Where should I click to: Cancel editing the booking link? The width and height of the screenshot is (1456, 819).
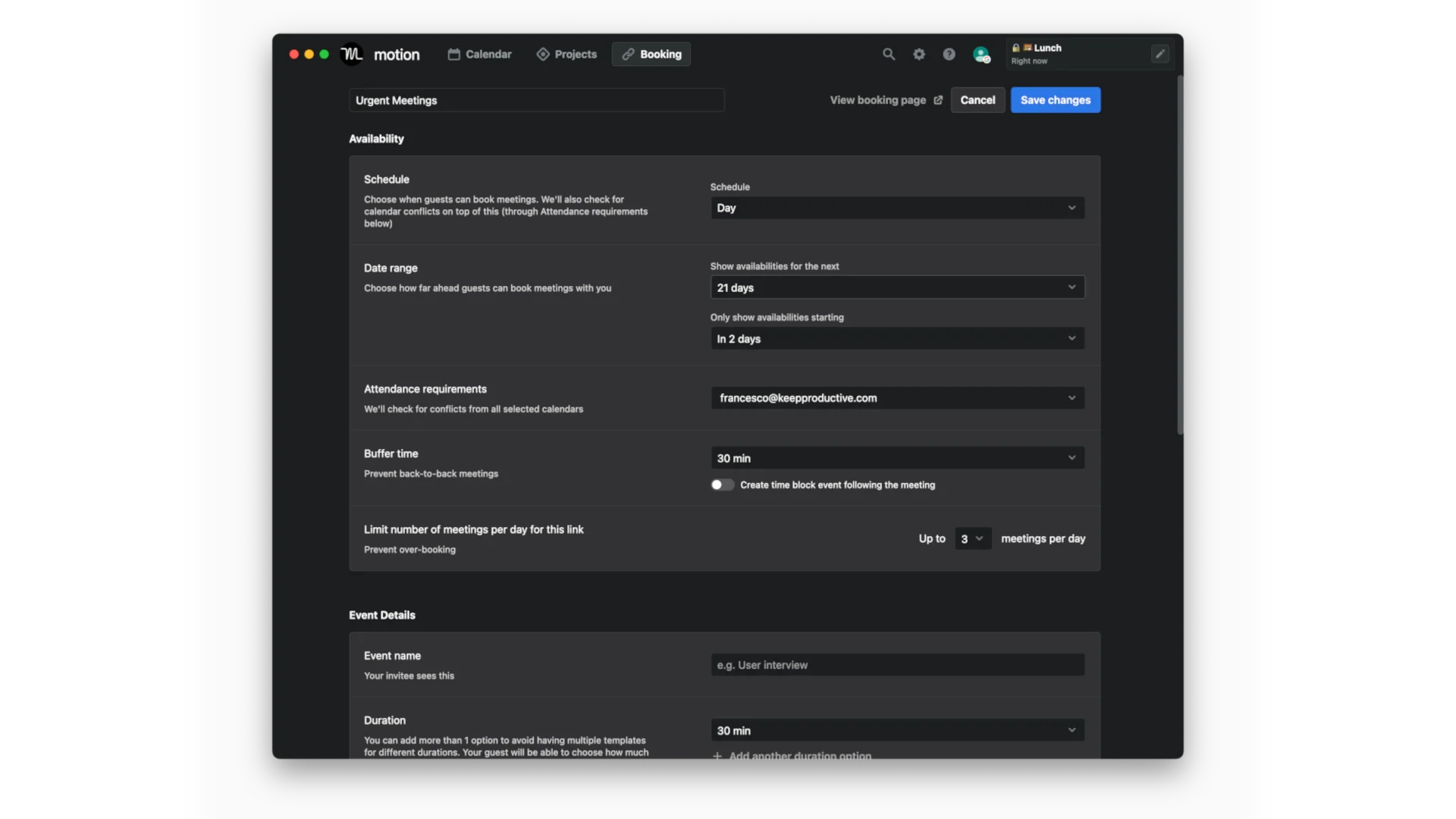point(977,99)
